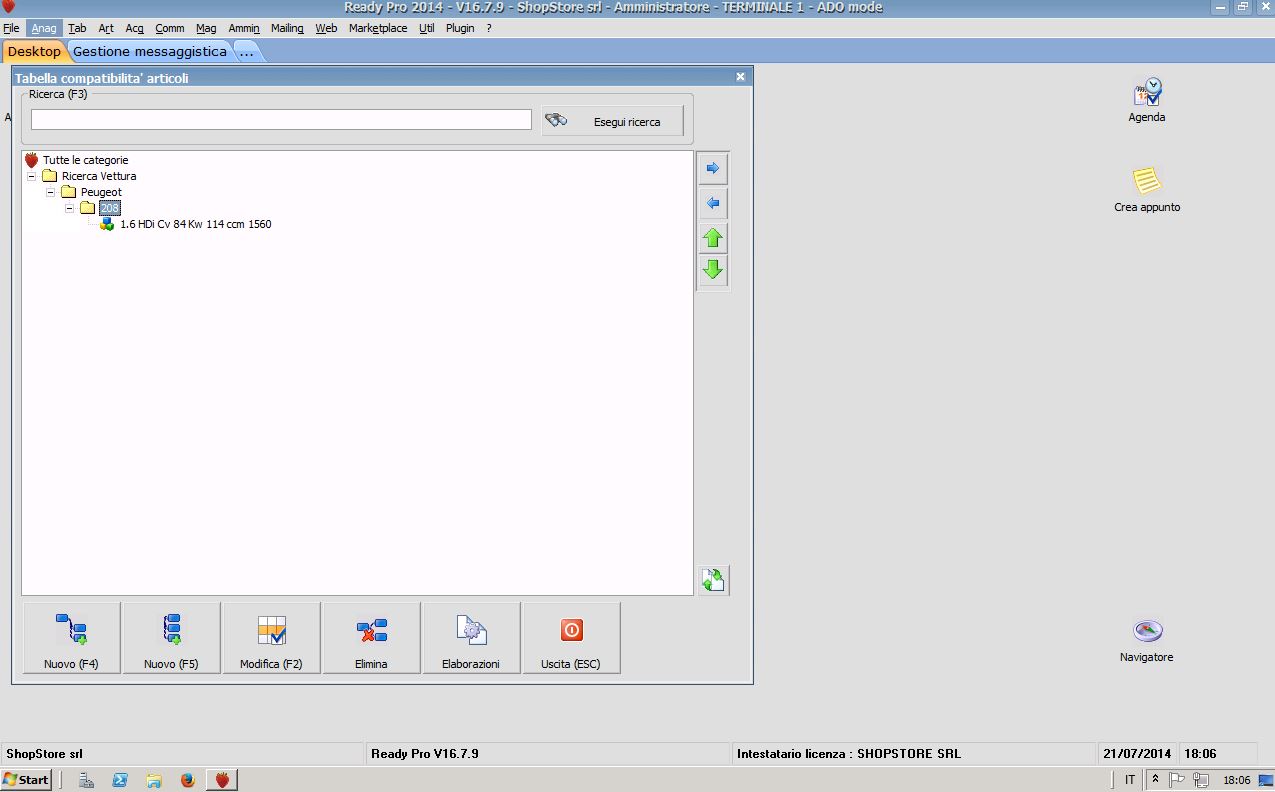Click status bar date 21/07/2014

(x=1137, y=754)
